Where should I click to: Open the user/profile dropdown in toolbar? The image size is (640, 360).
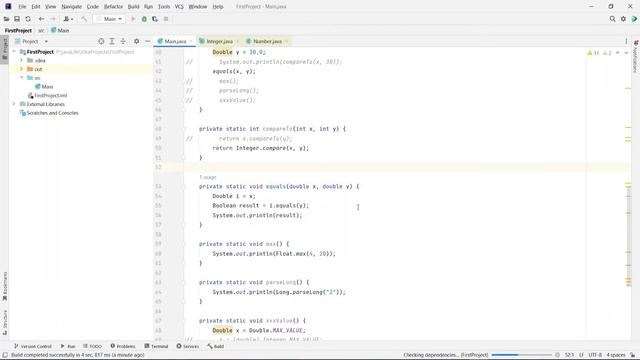tap(68, 19)
